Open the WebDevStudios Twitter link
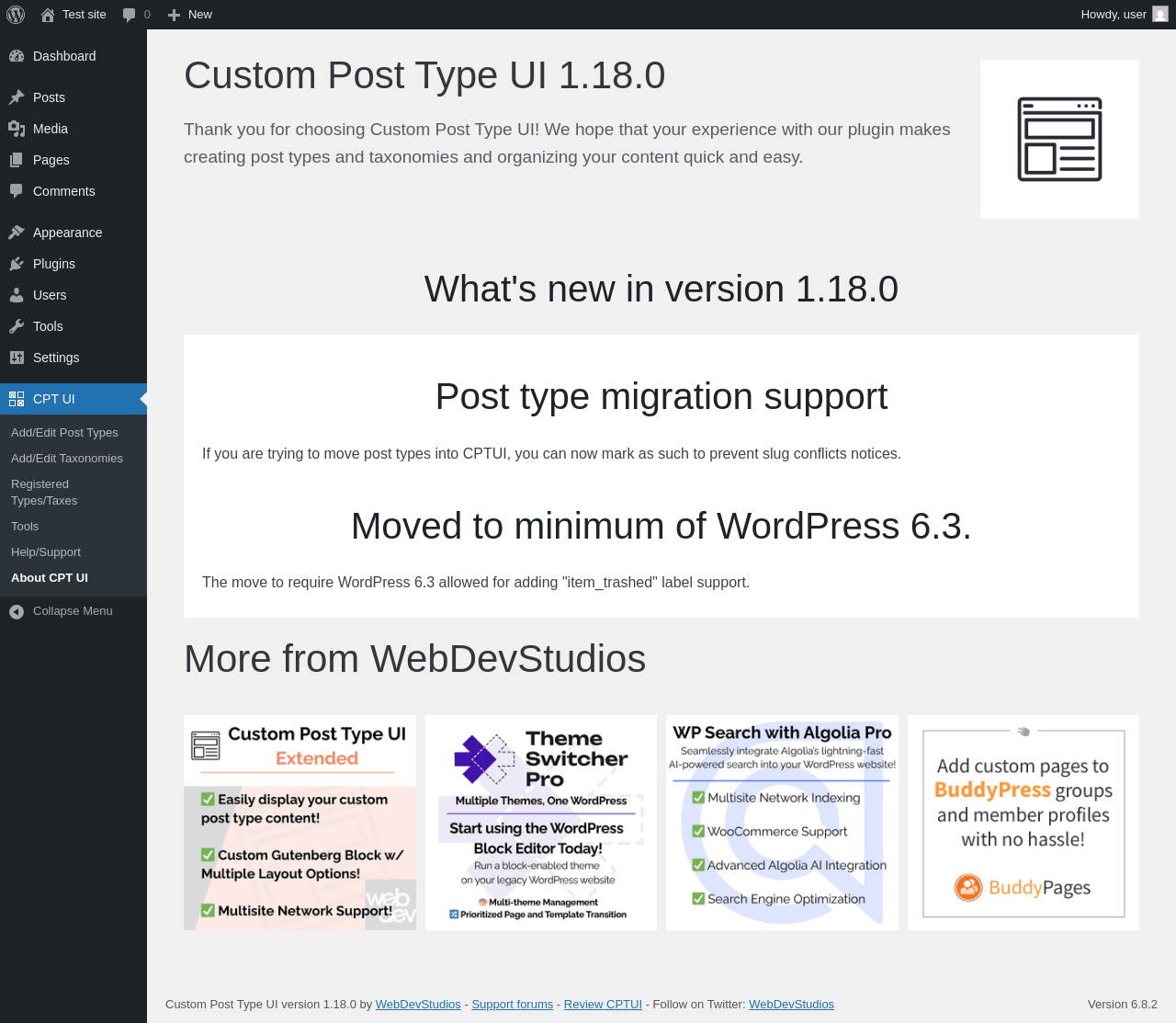The image size is (1176, 1023). click(791, 1005)
